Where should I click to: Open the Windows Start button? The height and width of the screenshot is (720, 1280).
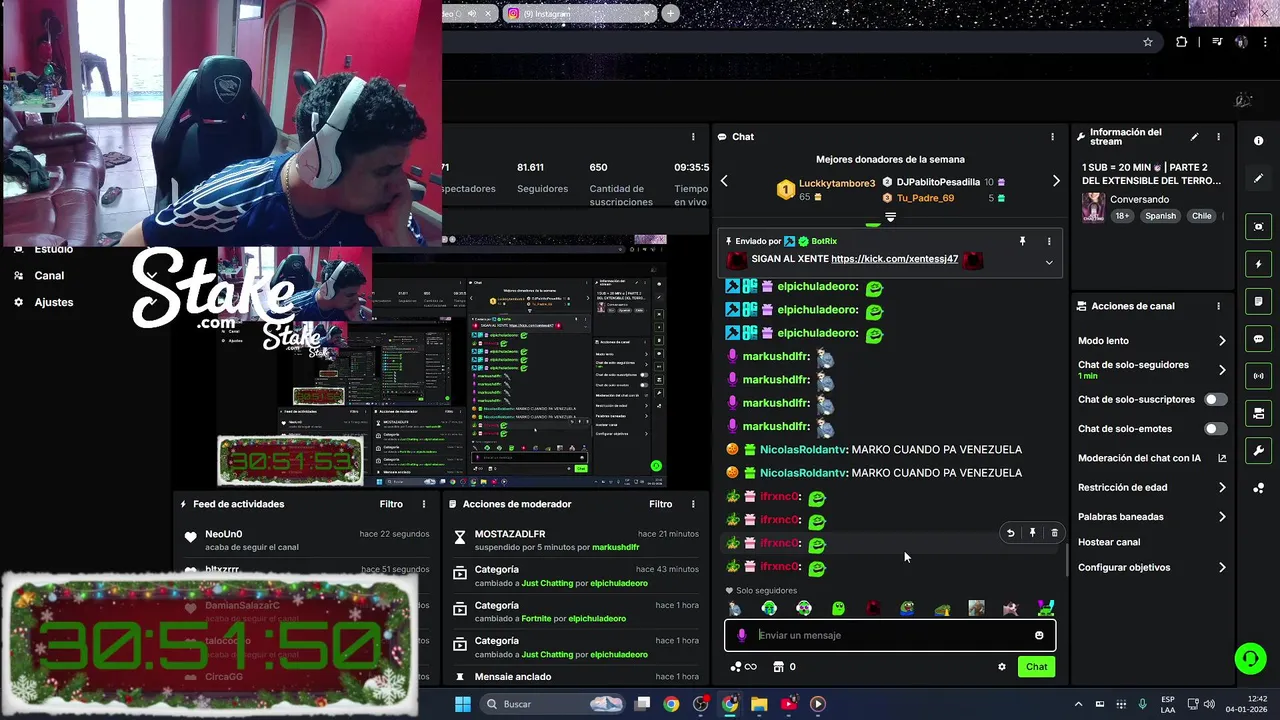(x=463, y=704)
